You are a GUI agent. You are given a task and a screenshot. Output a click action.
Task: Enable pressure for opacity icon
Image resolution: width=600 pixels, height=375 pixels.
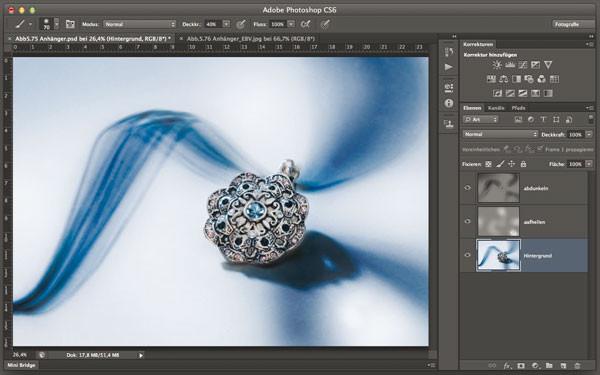click(x=240, y=24)
